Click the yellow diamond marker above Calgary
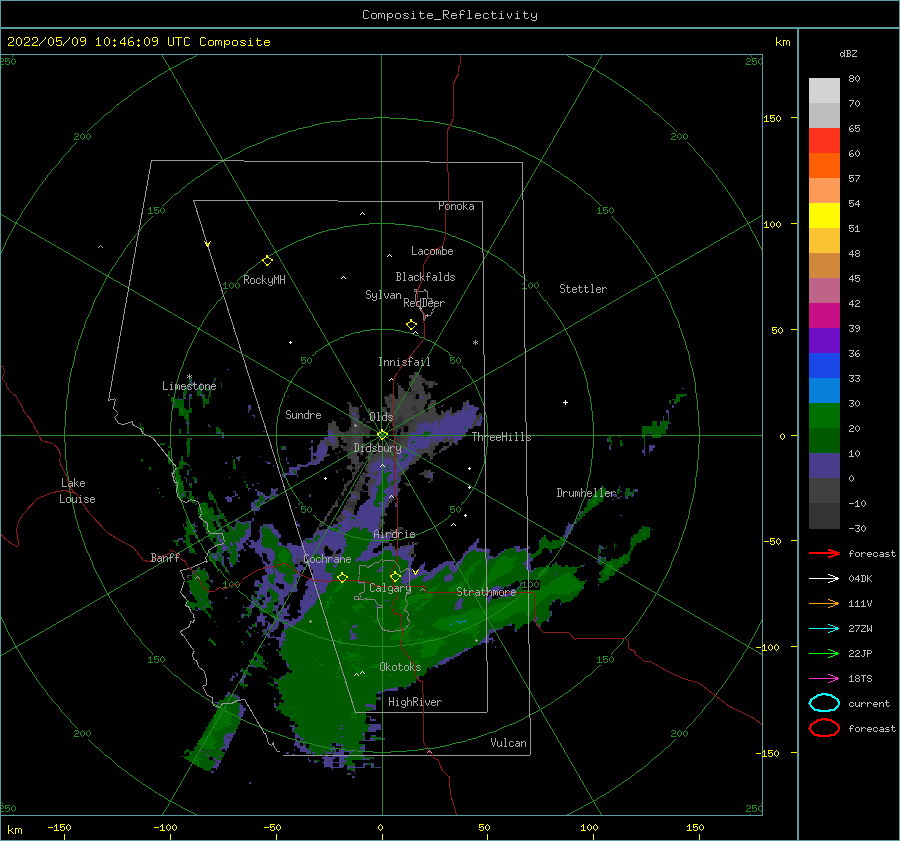The image size is (900, 841). coord(395,576)
